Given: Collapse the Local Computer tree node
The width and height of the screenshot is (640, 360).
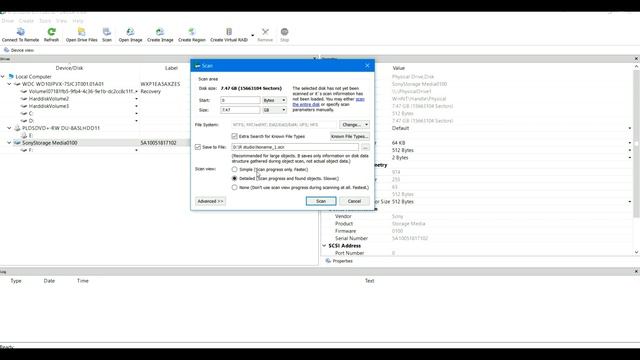Looking at the screenshot, I should (3, 76).
